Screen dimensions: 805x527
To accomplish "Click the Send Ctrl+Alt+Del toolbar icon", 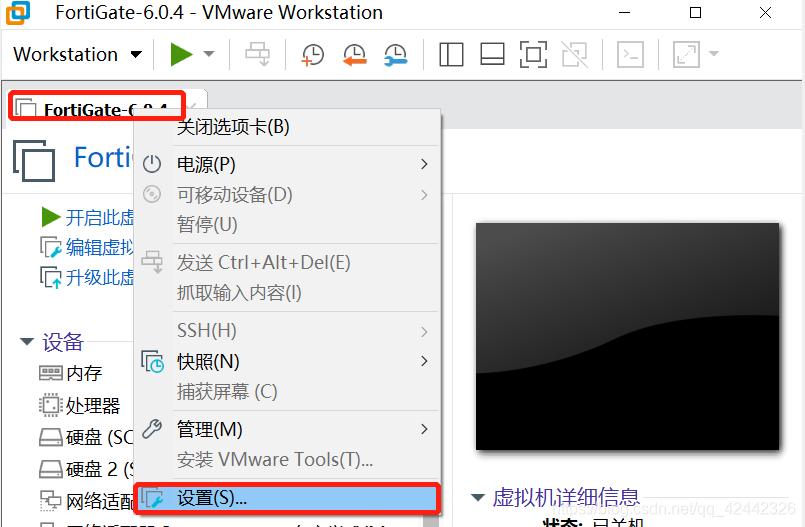I will tap(257, 54).
